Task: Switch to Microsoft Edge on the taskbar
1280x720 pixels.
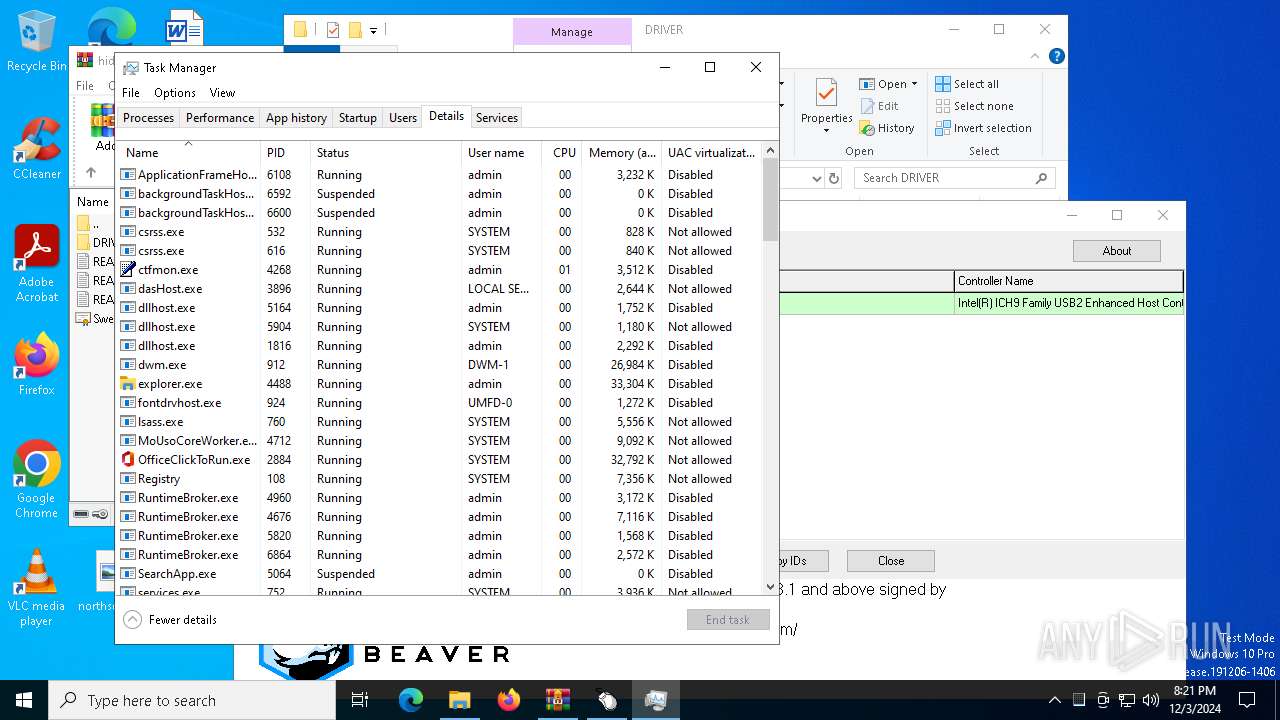Action: point(411,700)
